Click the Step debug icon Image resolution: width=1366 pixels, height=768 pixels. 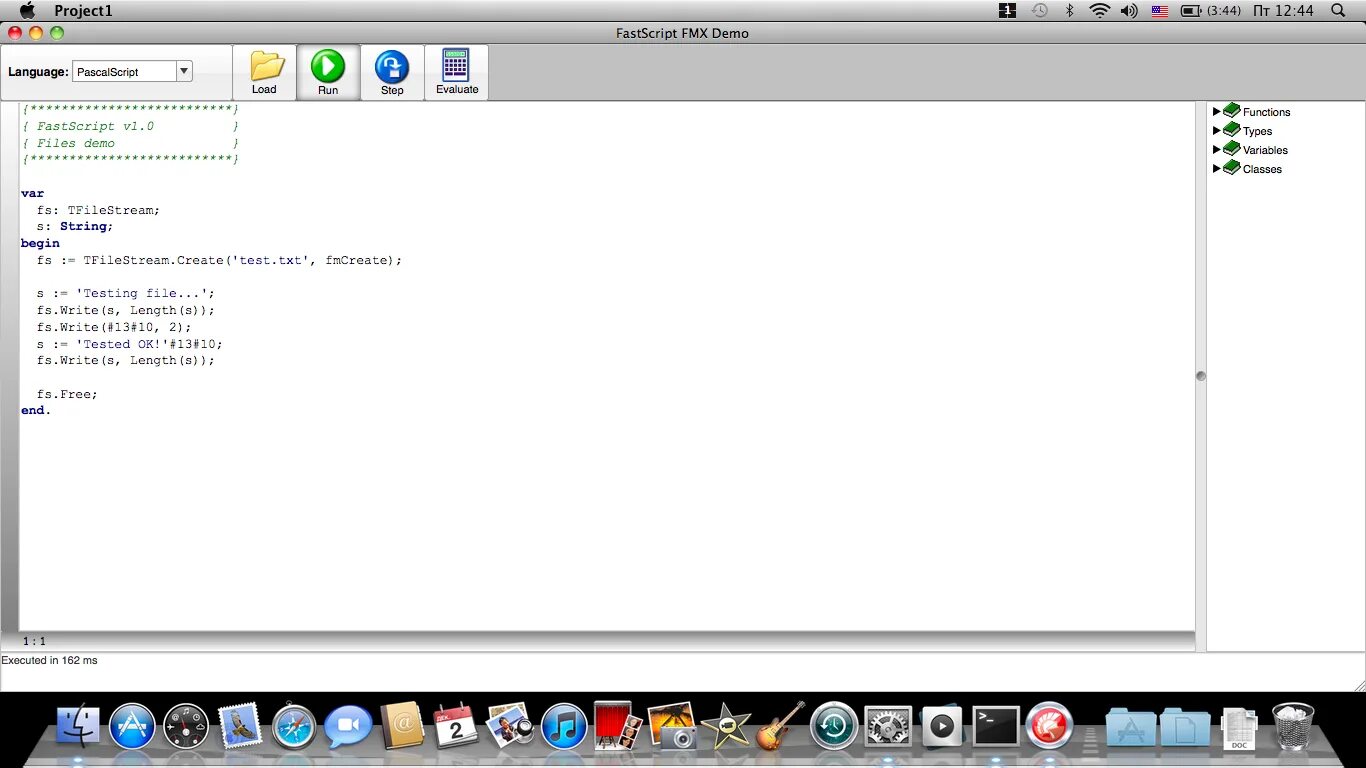392,67
